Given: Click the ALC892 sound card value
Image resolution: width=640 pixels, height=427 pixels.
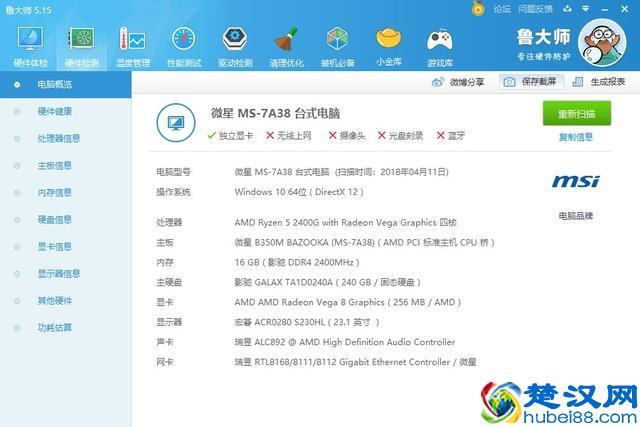Looking at the screenshot, I should pos(344,342).
